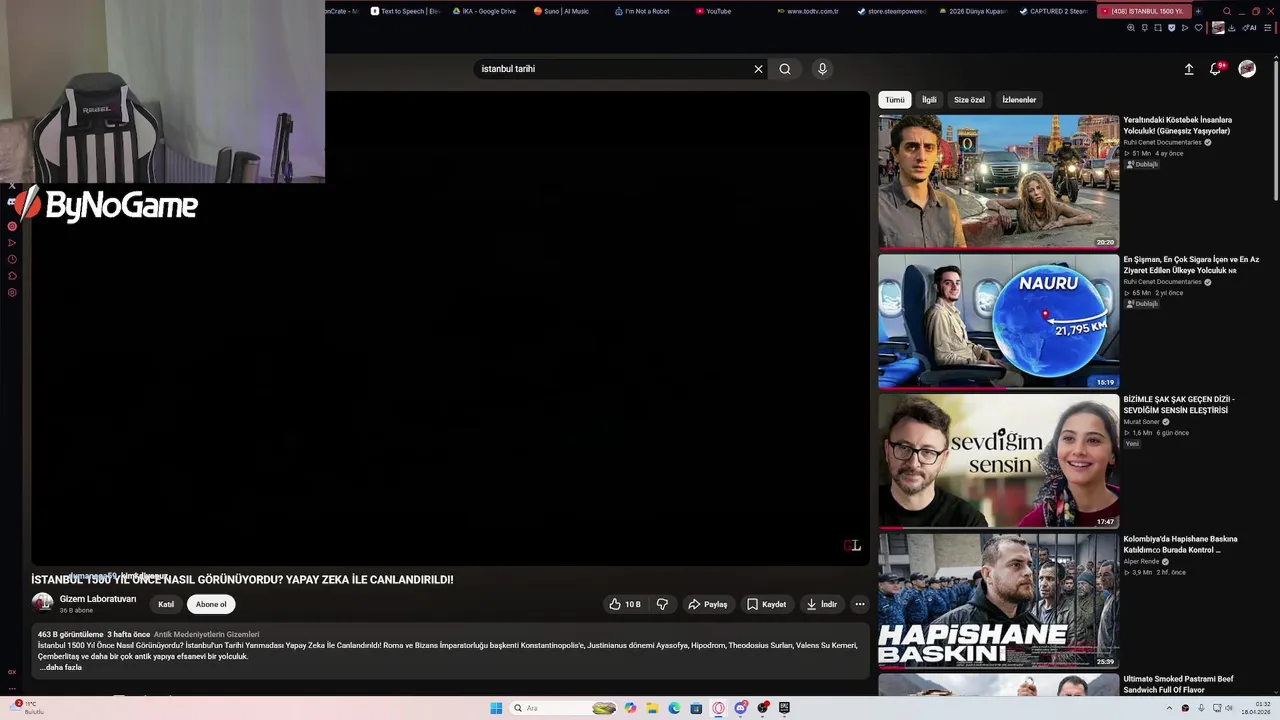Dislike the video with the thumbs-down icon

pyautogui.click(x=662, y=604)
